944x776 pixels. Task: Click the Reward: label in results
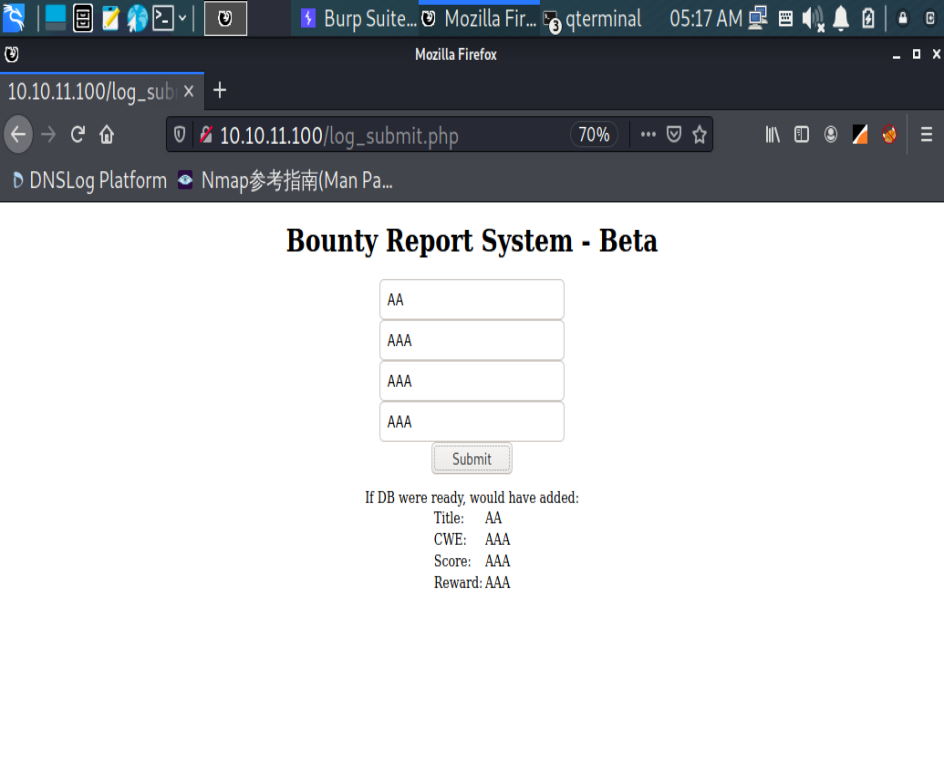click(458, 583)
